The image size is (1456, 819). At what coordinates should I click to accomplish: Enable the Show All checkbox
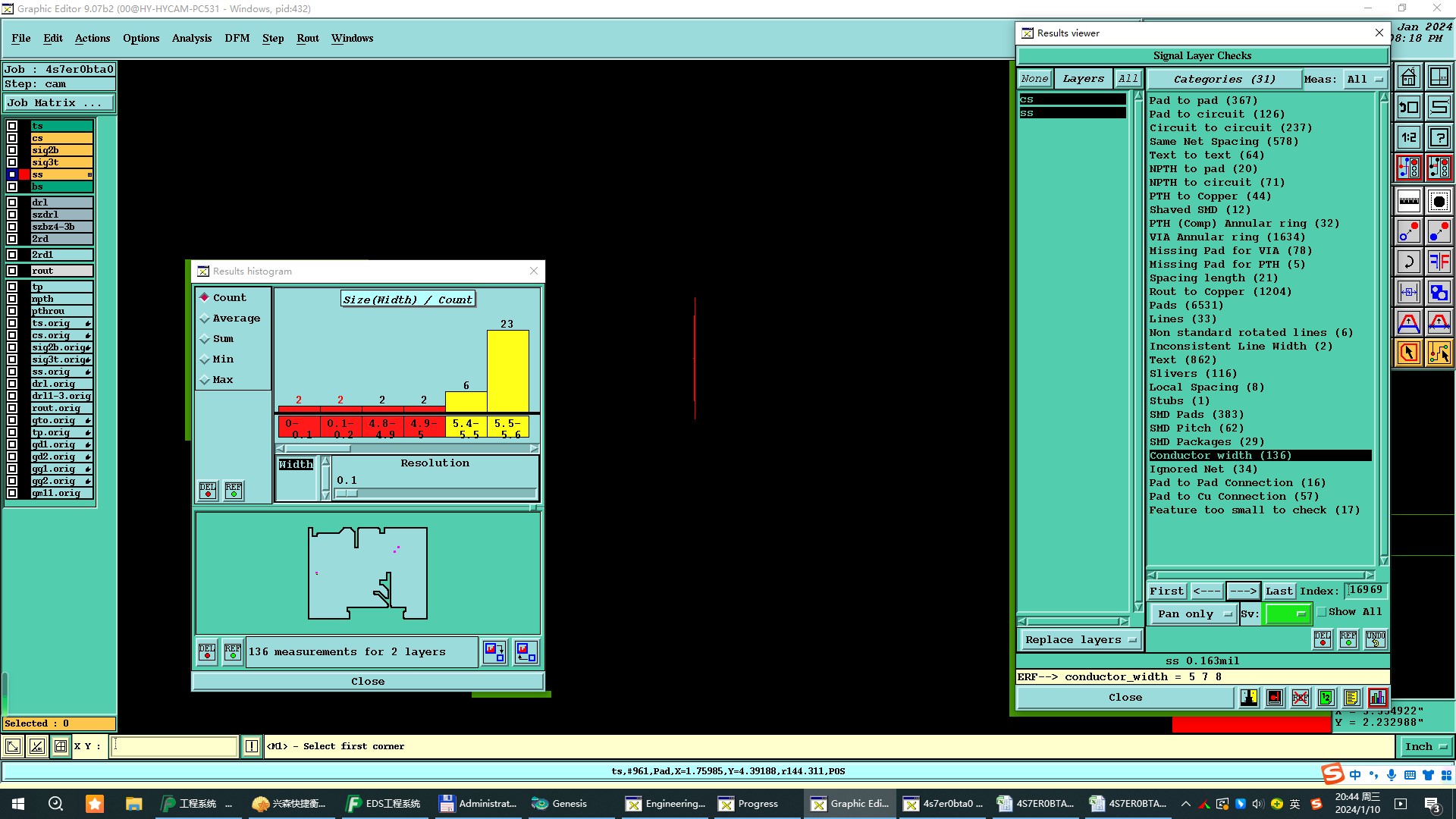click(1322, 612)
